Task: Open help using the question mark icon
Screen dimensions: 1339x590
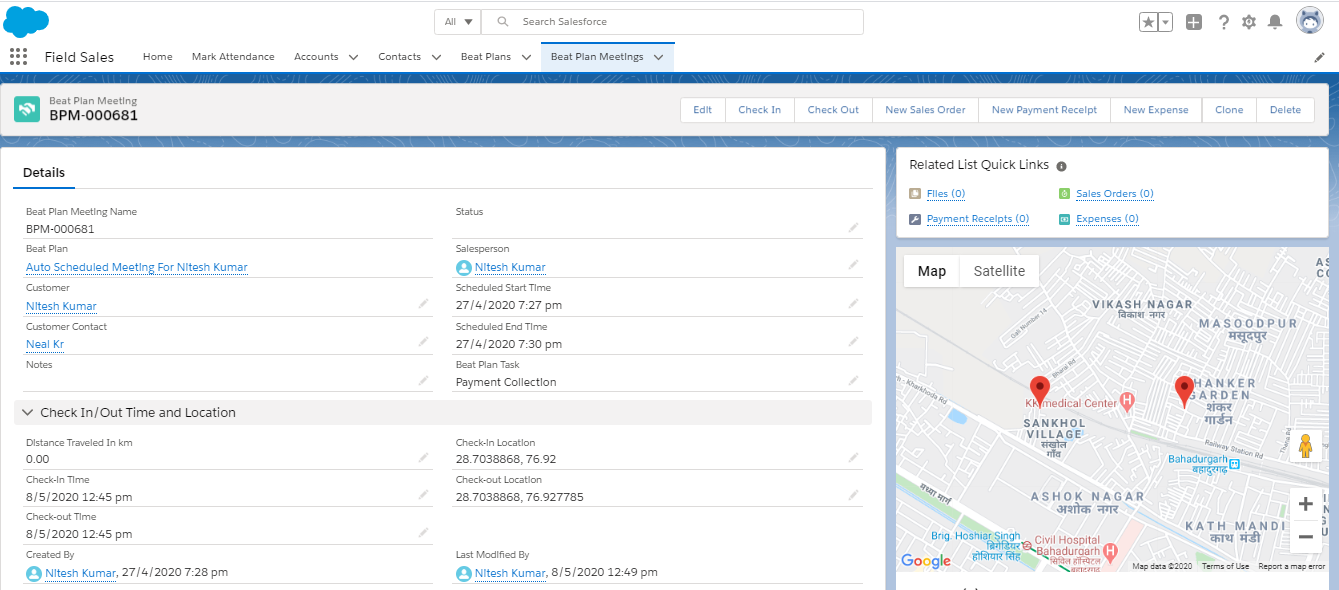Action: pos(1223,21)
